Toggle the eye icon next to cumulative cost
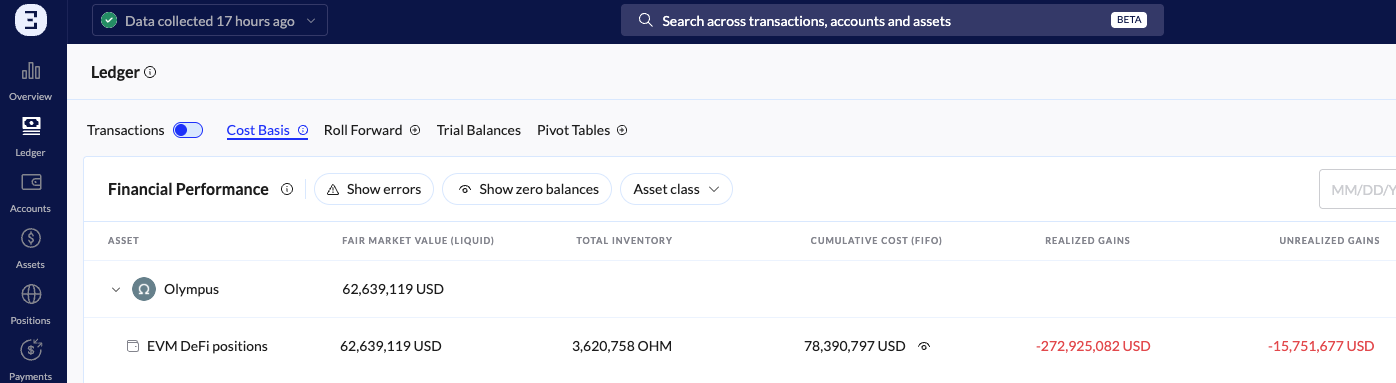This screenshot has height=383, width=1396. [x=924, y=346]
